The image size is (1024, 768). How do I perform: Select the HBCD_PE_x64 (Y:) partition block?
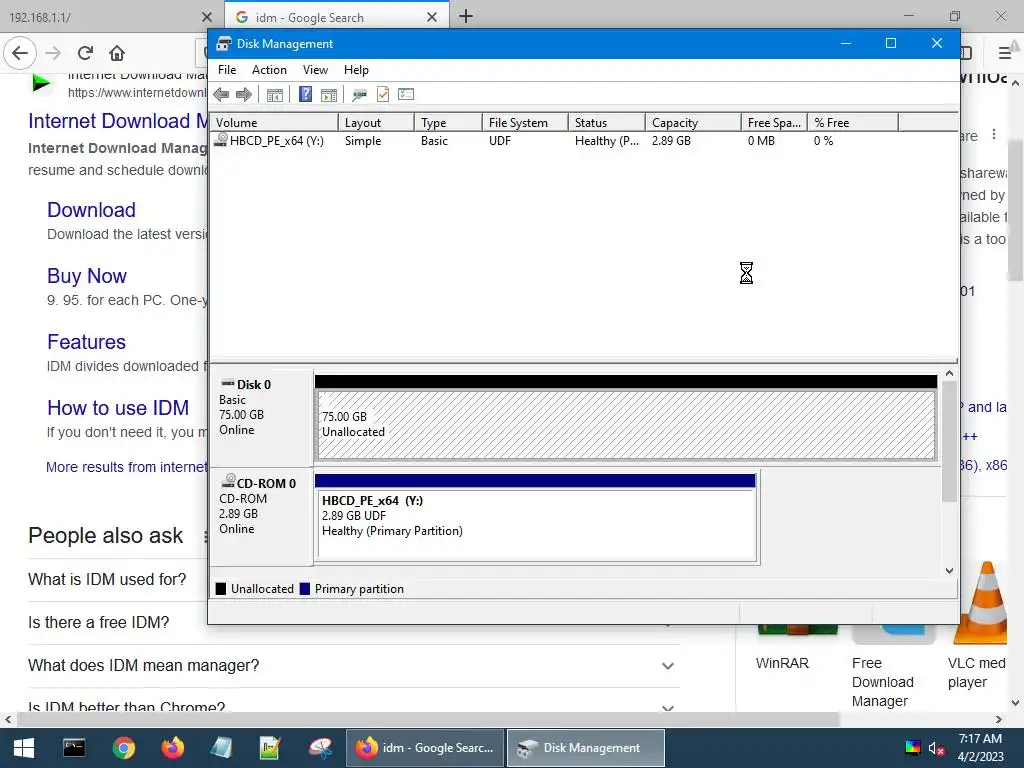point(536,519)
